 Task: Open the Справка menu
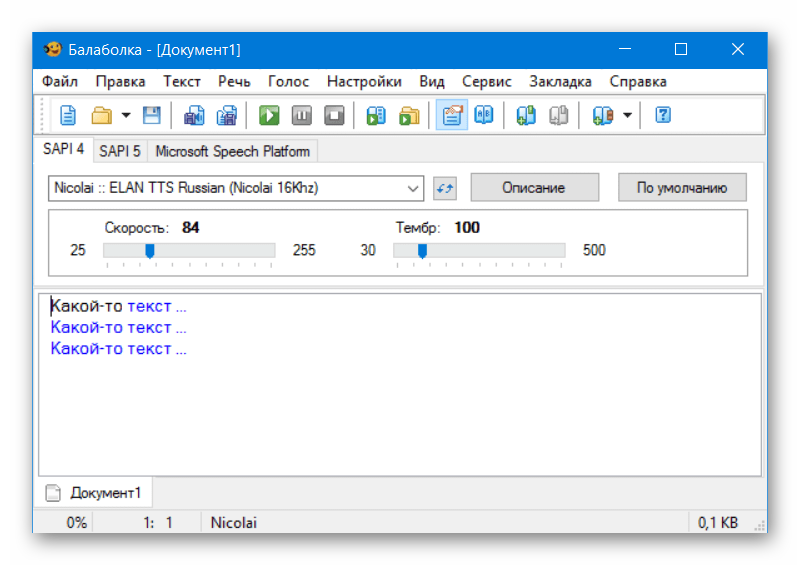(638, 82)
